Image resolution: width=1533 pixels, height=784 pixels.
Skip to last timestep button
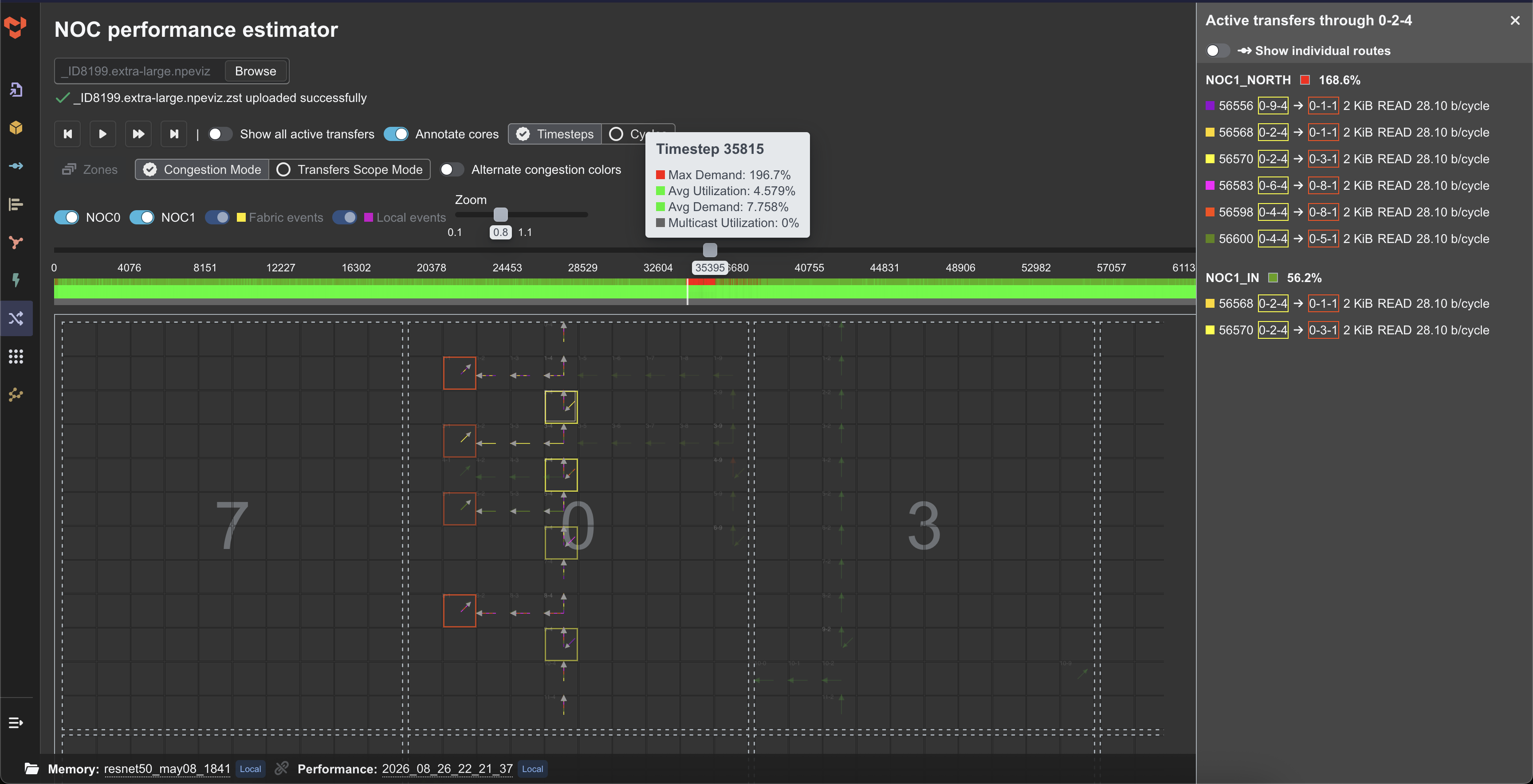click(174, 134)
